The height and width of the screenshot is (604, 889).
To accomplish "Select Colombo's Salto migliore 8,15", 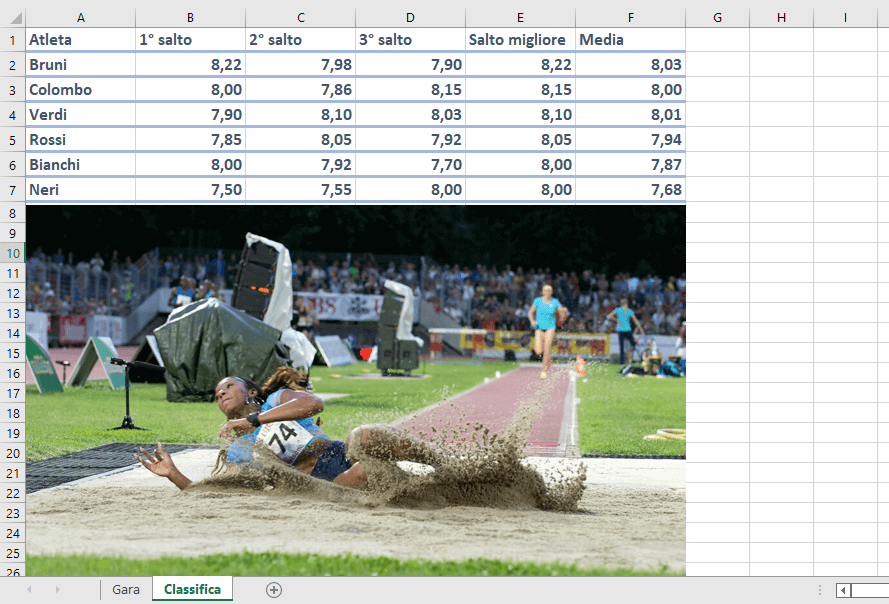I will tap(520, 90).
